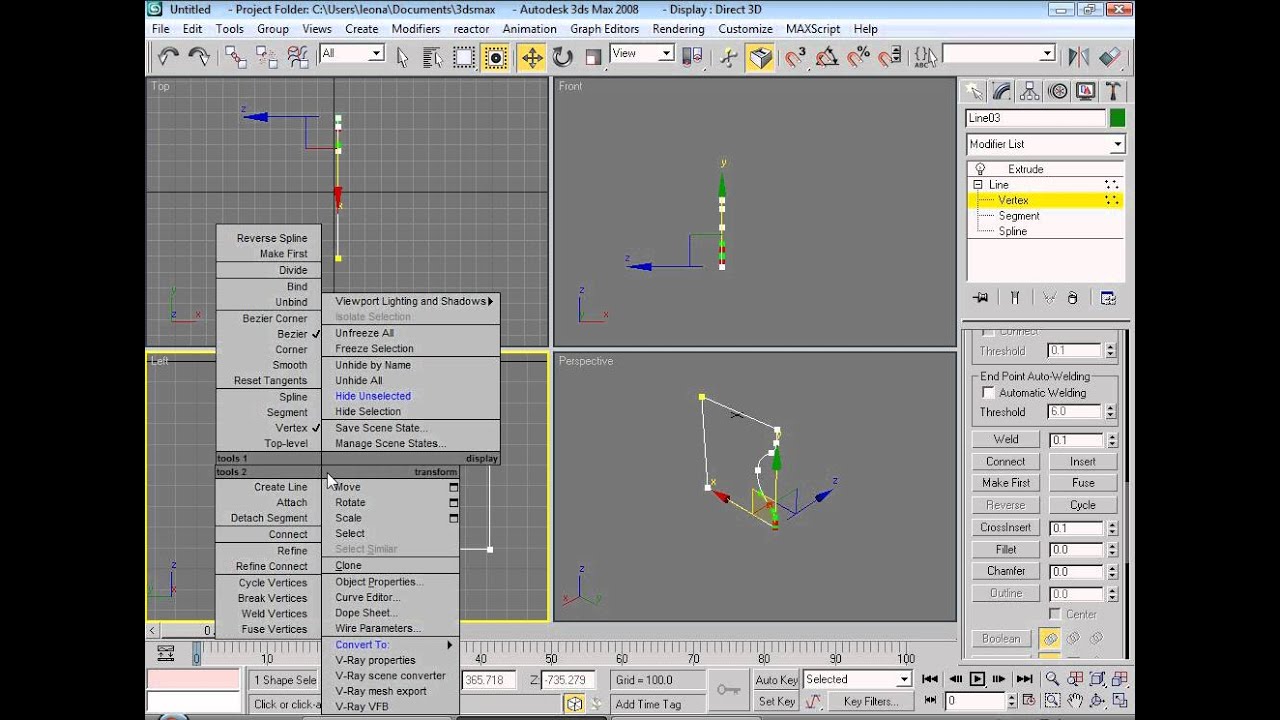Select the Spline sub-object in modifier stack

1012,231
